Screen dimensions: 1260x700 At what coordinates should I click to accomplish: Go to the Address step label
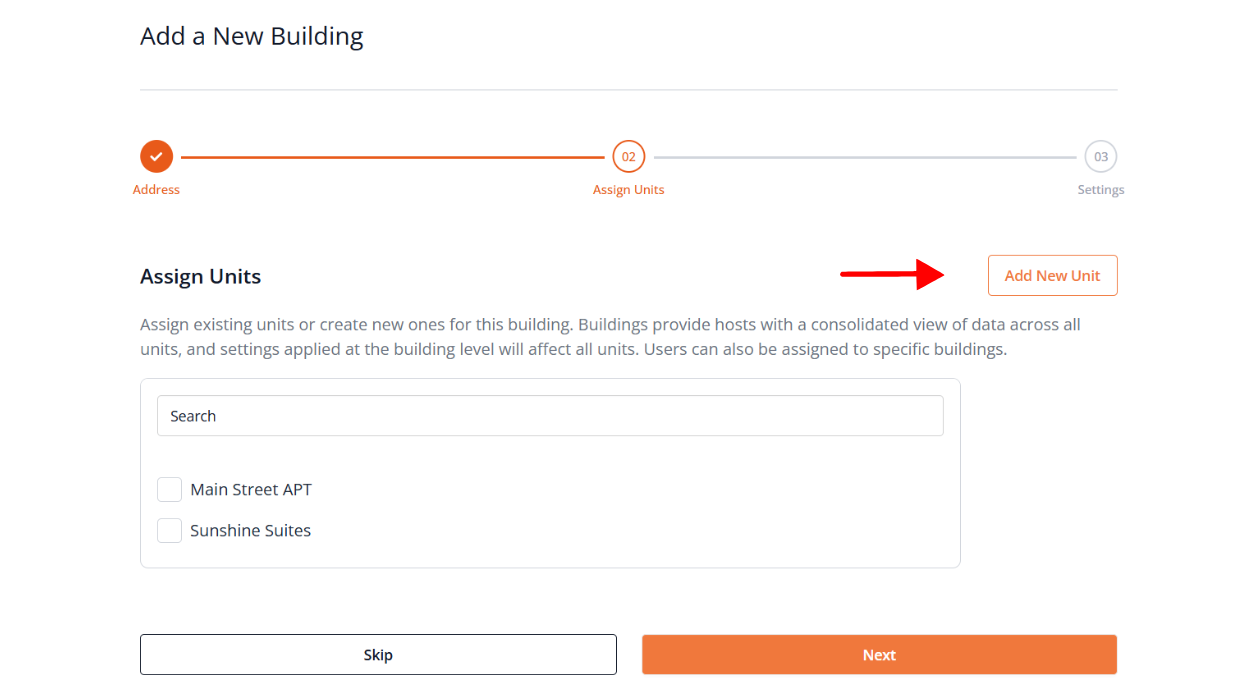click(156, 190)
